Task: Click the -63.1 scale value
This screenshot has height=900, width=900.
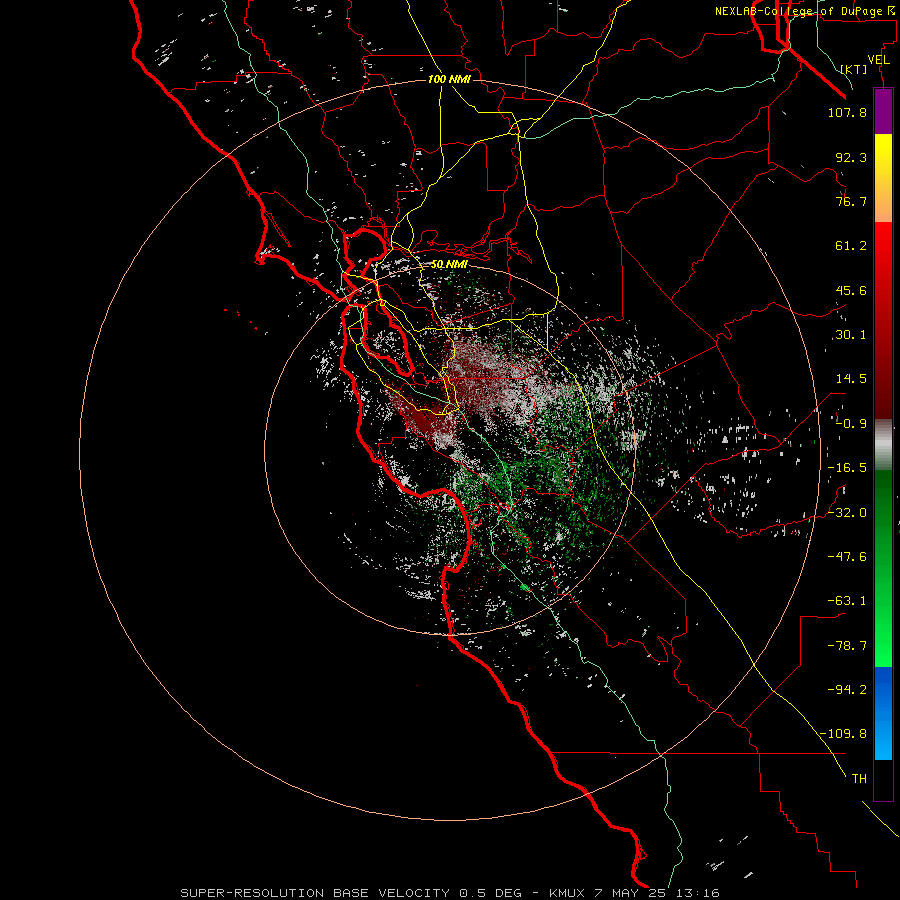Action: coord(847,601)
